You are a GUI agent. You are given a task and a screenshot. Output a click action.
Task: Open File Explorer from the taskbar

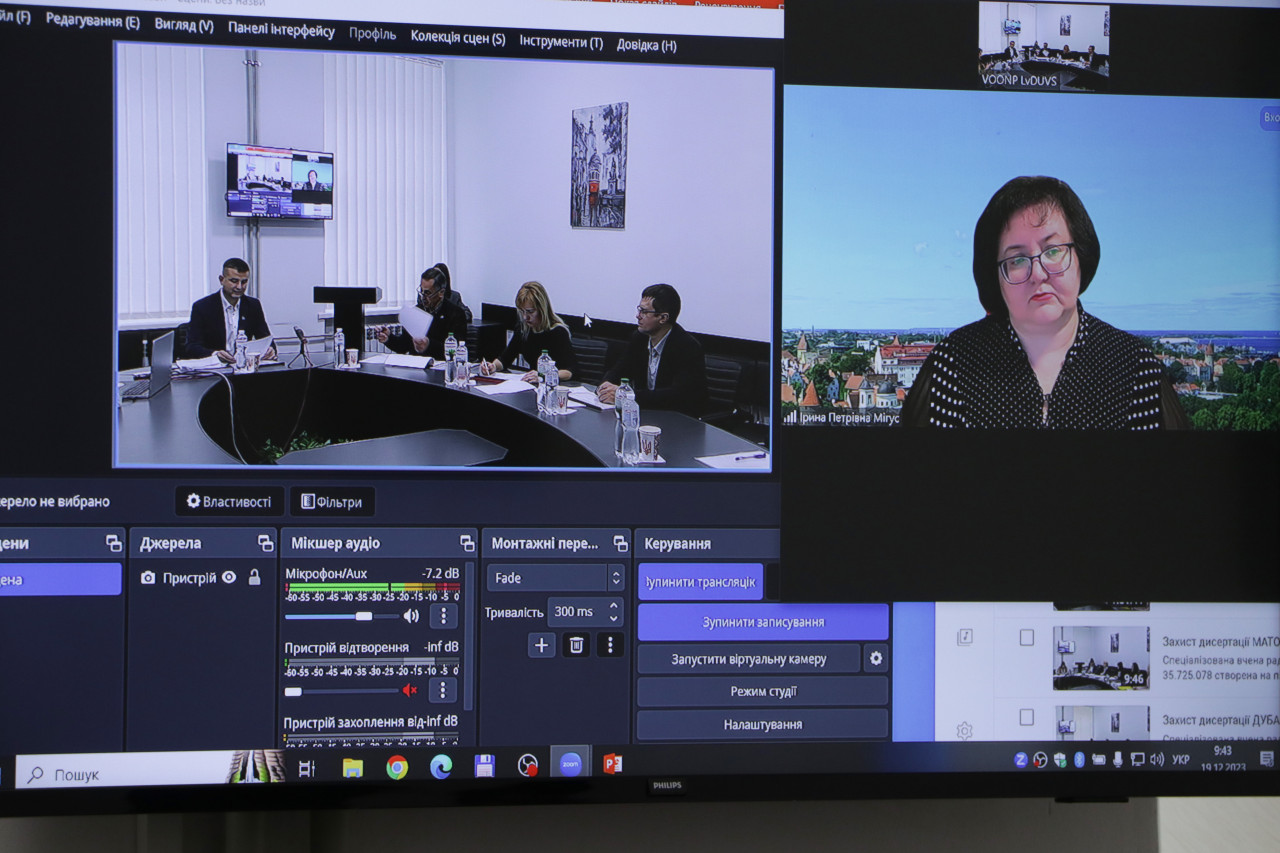352,767
